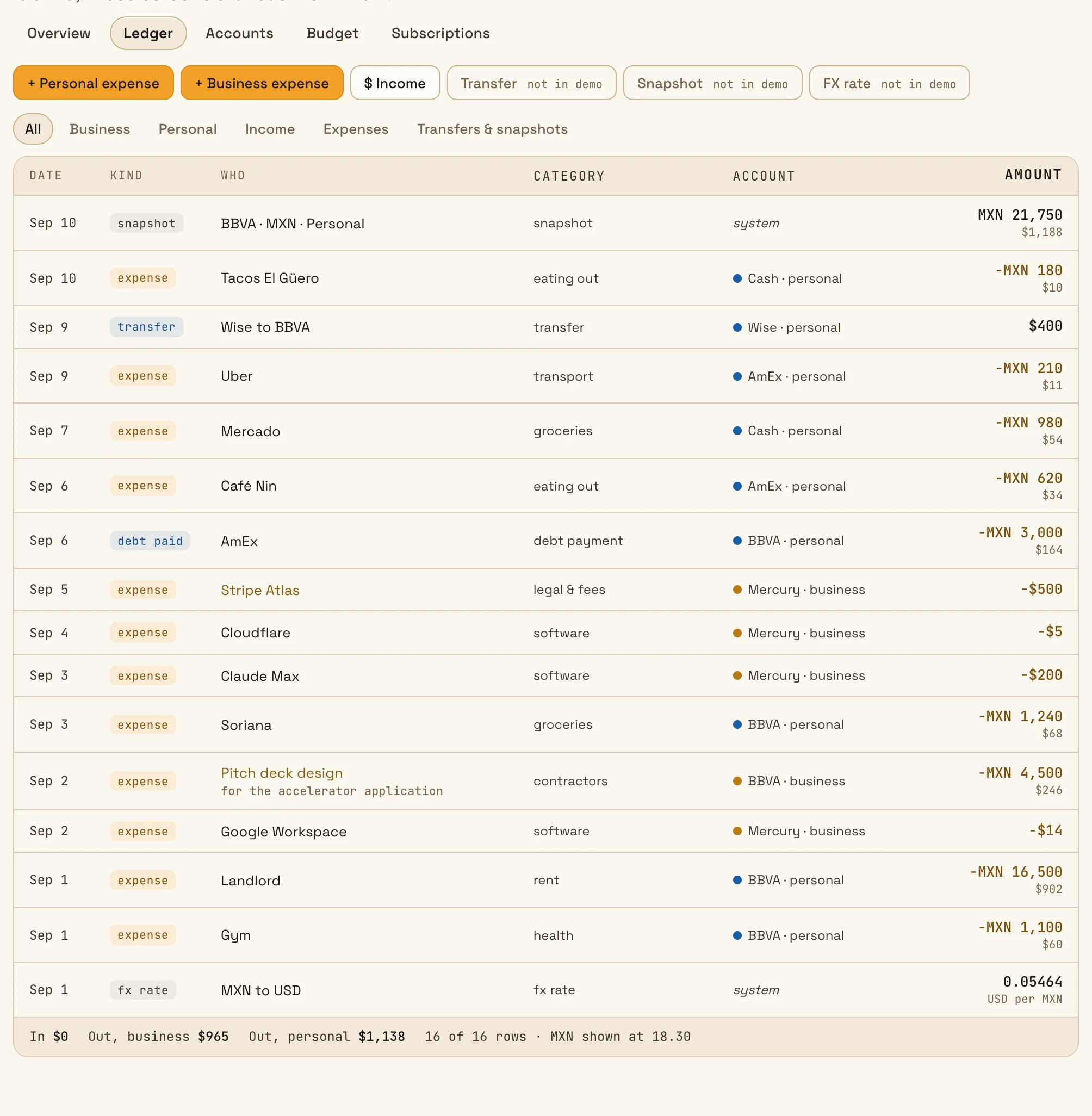Image resolution: width=1092 pixels, height=1116 pixels.
Task: Open the Stripe Atlas link
Action: [x=260, y=590]
